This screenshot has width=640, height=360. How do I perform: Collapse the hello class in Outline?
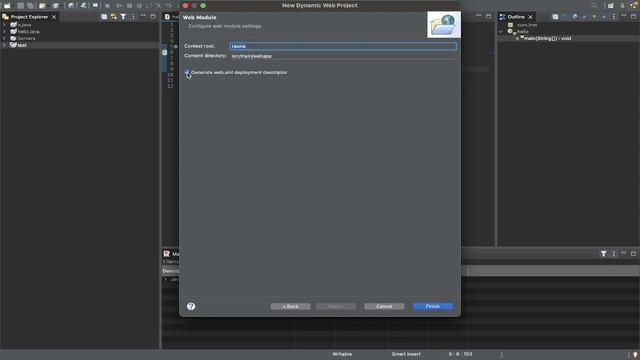coord(501,31)
